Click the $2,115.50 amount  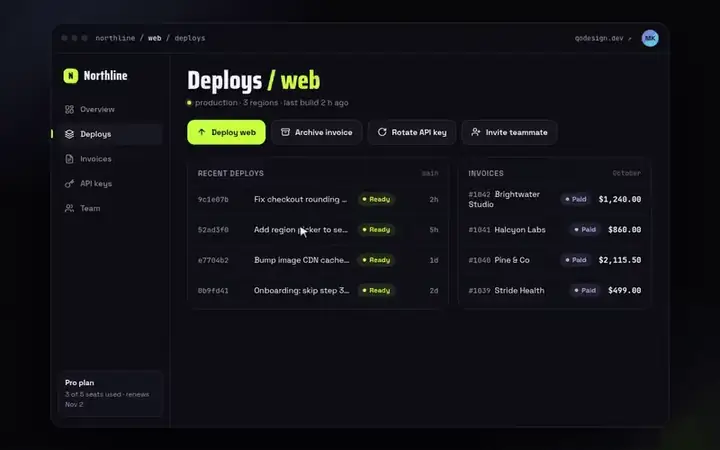click(620, 260)
